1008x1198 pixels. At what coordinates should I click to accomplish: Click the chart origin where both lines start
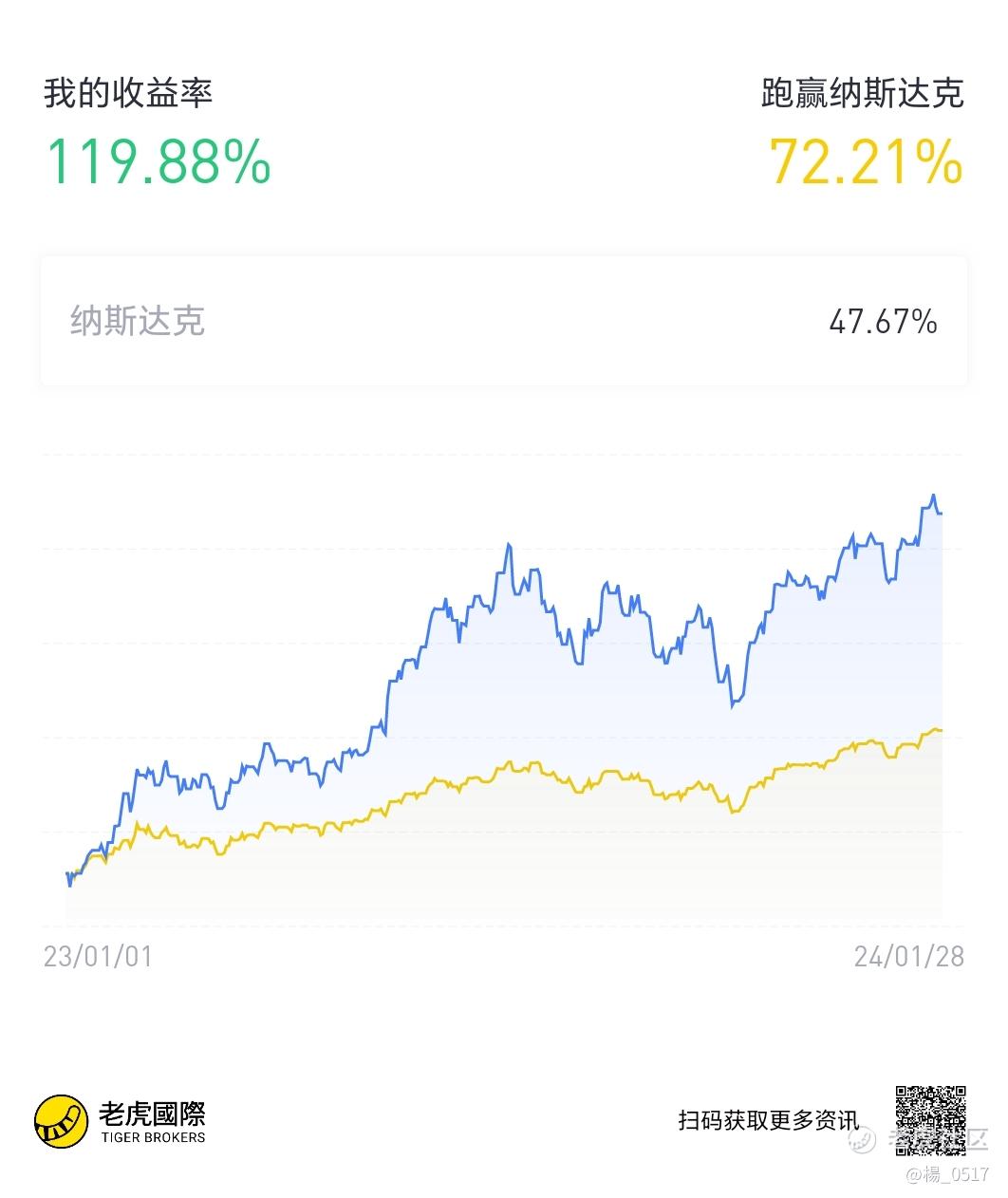click(68, 874)
